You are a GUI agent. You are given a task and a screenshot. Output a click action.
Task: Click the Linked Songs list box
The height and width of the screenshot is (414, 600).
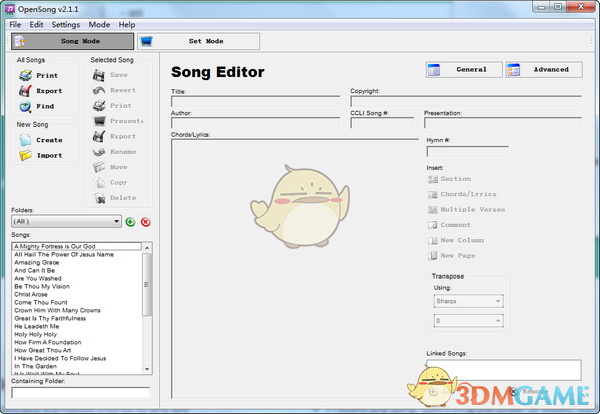[504, 370]
